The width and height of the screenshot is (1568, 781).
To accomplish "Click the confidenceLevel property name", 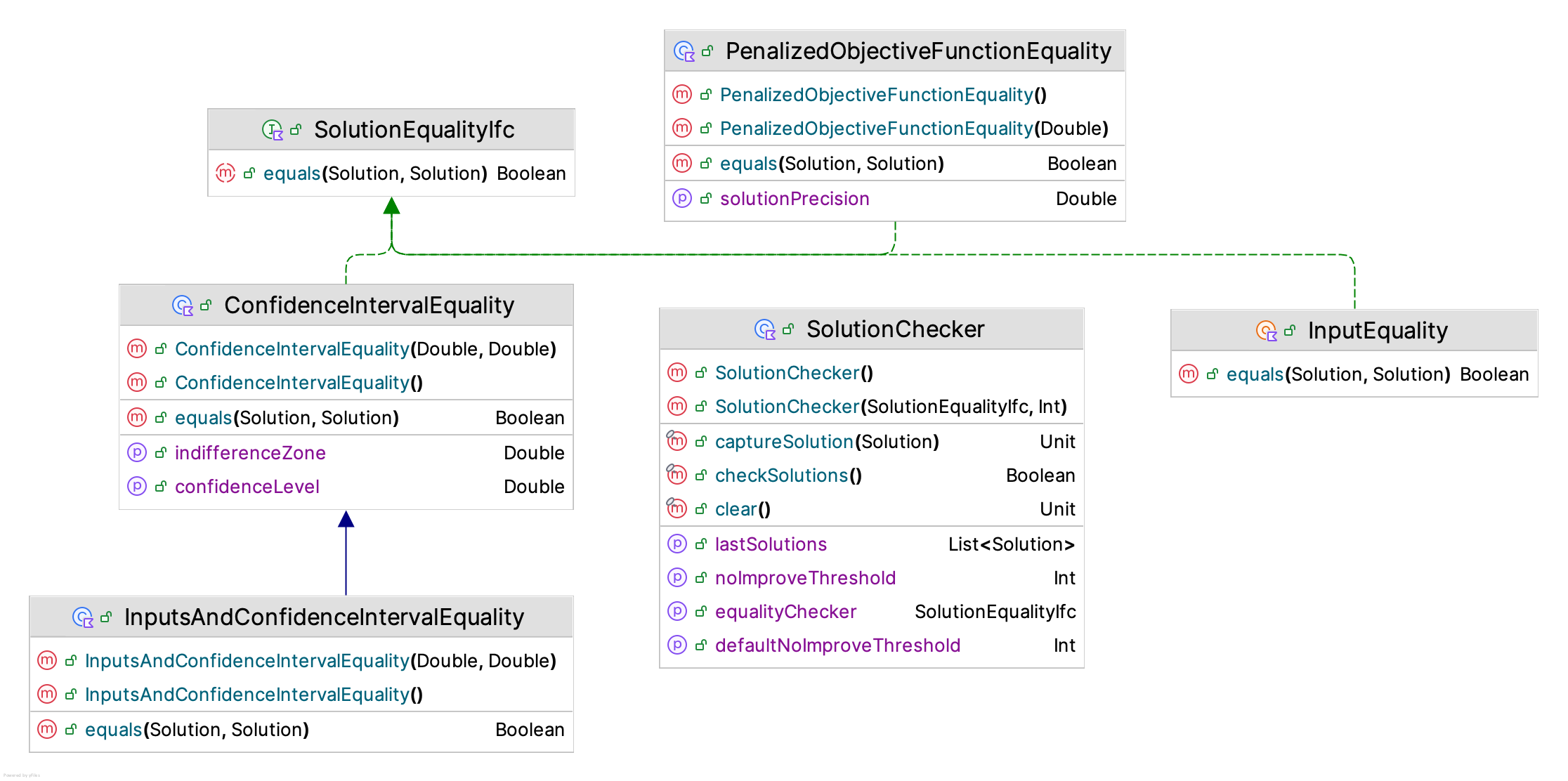I will click(247, 487).
